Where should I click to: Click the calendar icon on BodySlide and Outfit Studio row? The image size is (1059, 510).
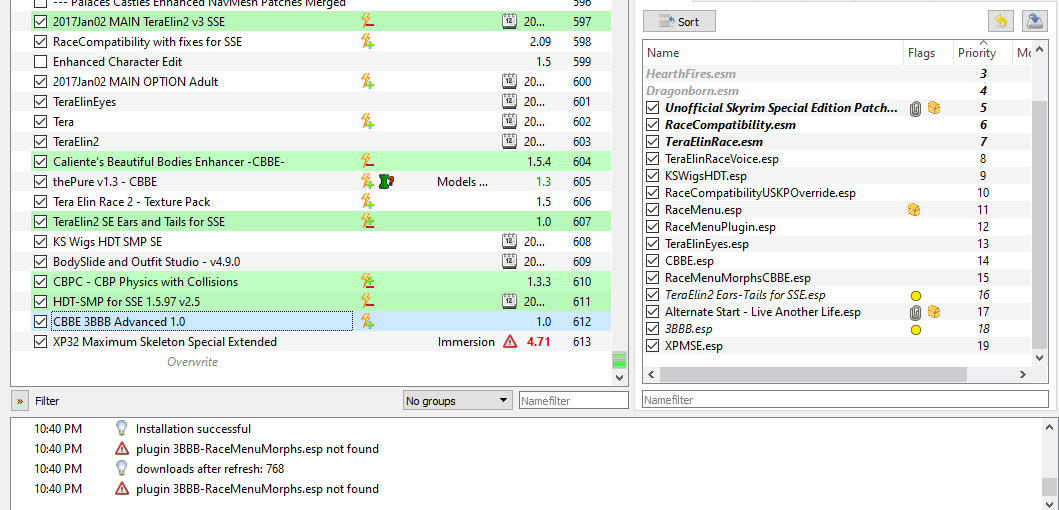click(509, 261)
